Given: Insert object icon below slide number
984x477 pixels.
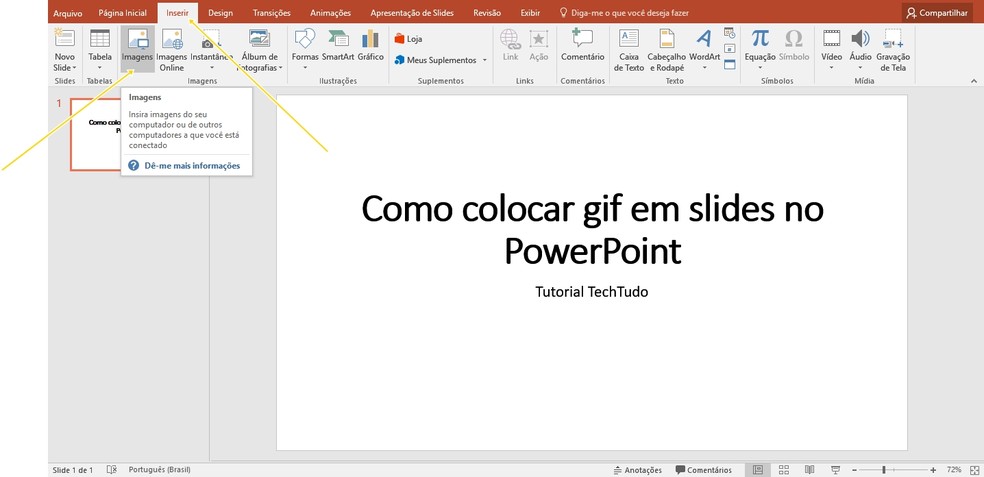Looking at the screenshot, I should pos(729,64).
